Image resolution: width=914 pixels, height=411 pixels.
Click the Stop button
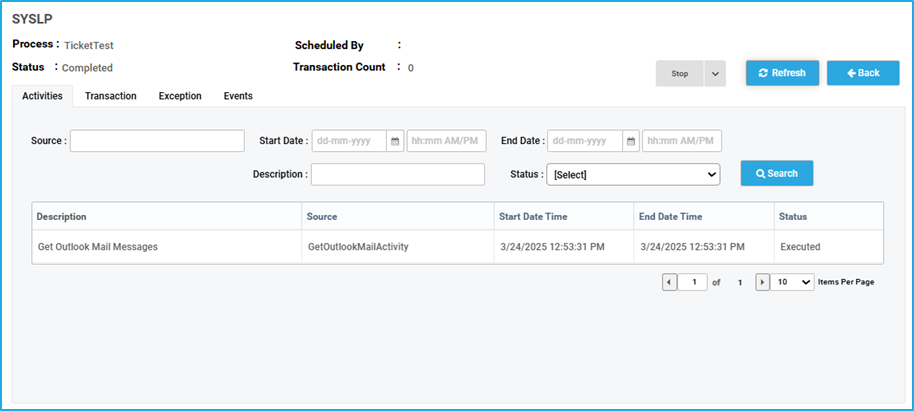680,74
